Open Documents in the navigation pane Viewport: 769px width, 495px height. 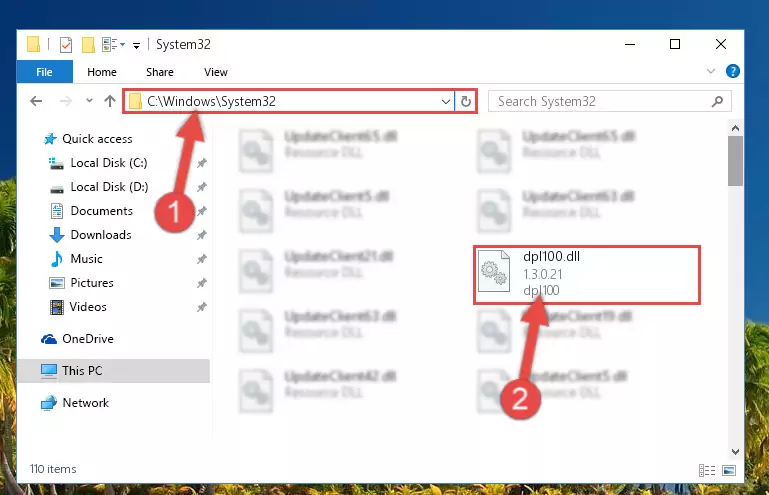(102, 211)
